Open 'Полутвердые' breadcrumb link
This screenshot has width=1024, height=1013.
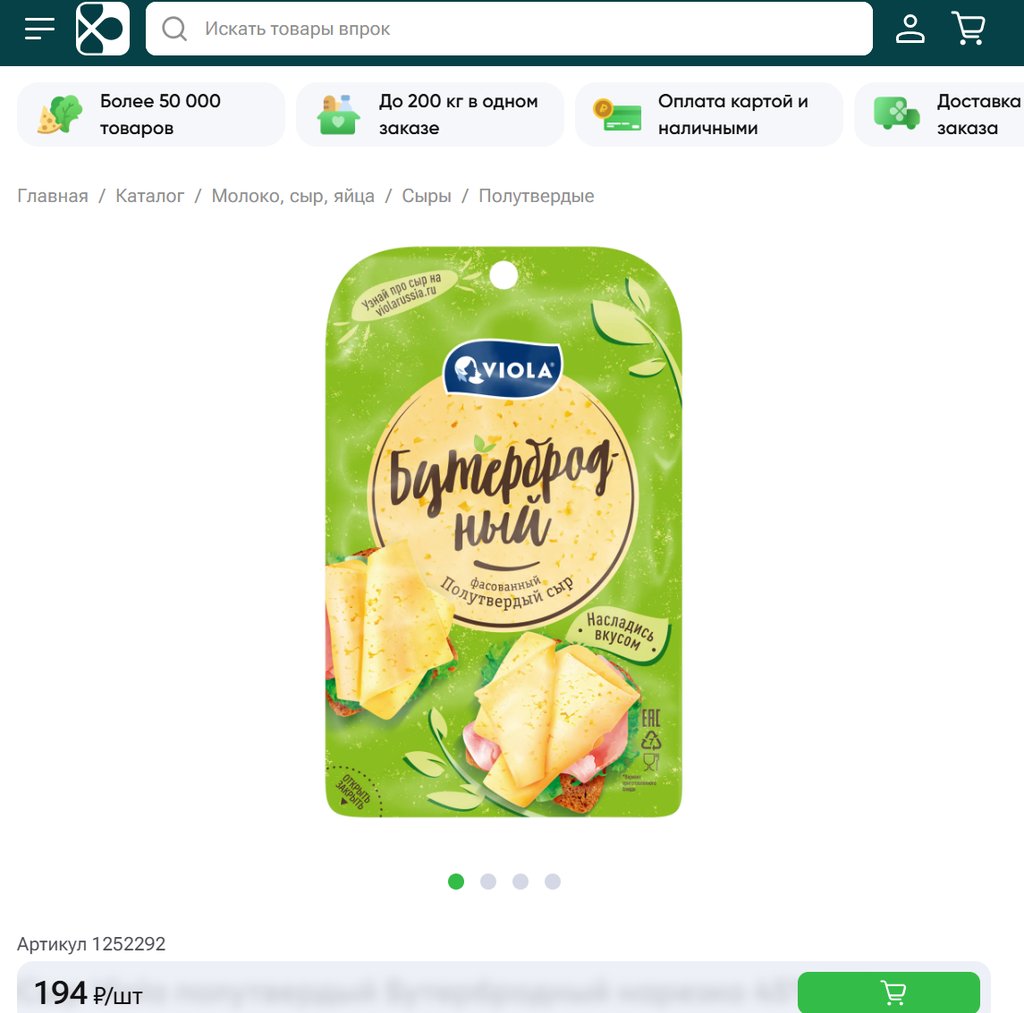coord(536,196)
